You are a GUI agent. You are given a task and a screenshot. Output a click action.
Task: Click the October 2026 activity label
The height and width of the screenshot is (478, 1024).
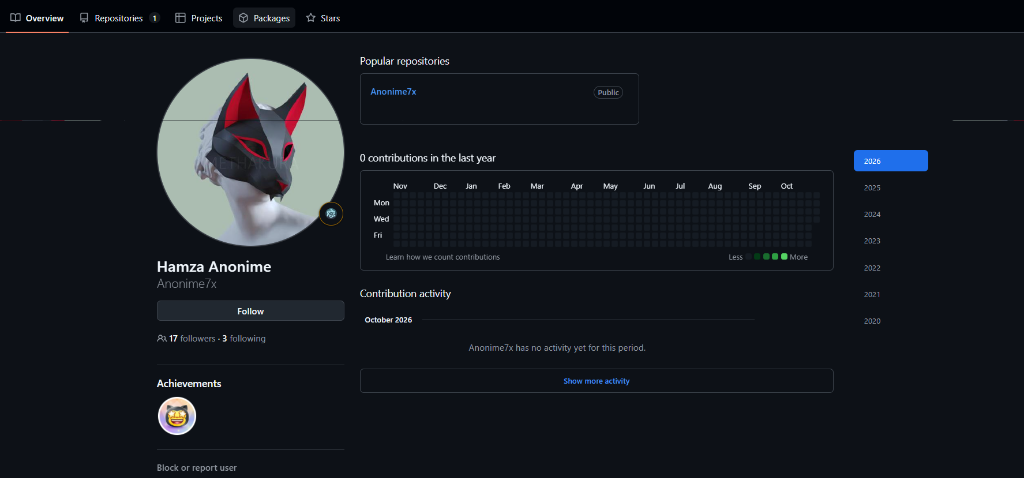[x=388, y=320]
